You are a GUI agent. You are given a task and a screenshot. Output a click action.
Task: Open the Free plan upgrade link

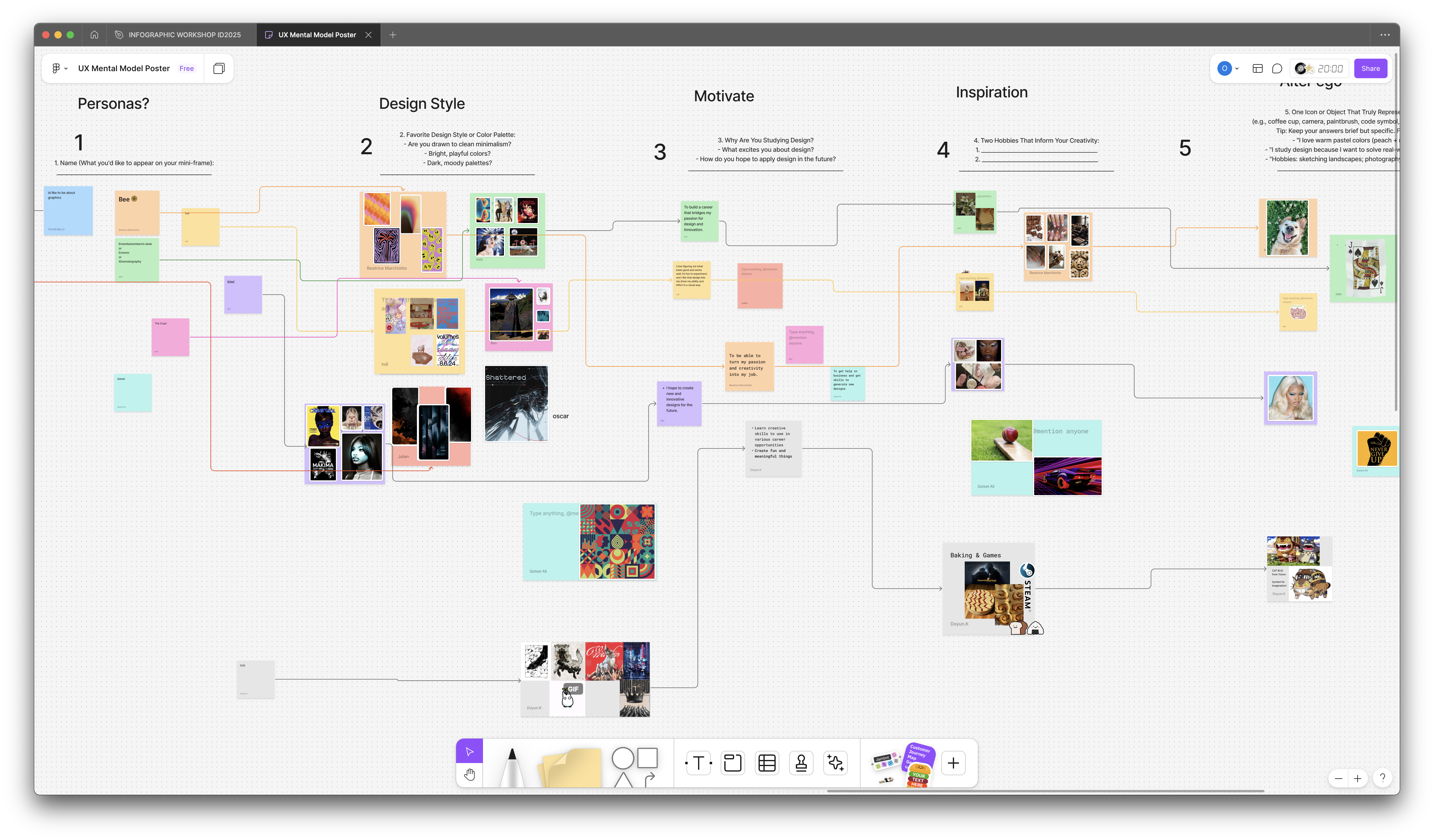tap(186, 68)
